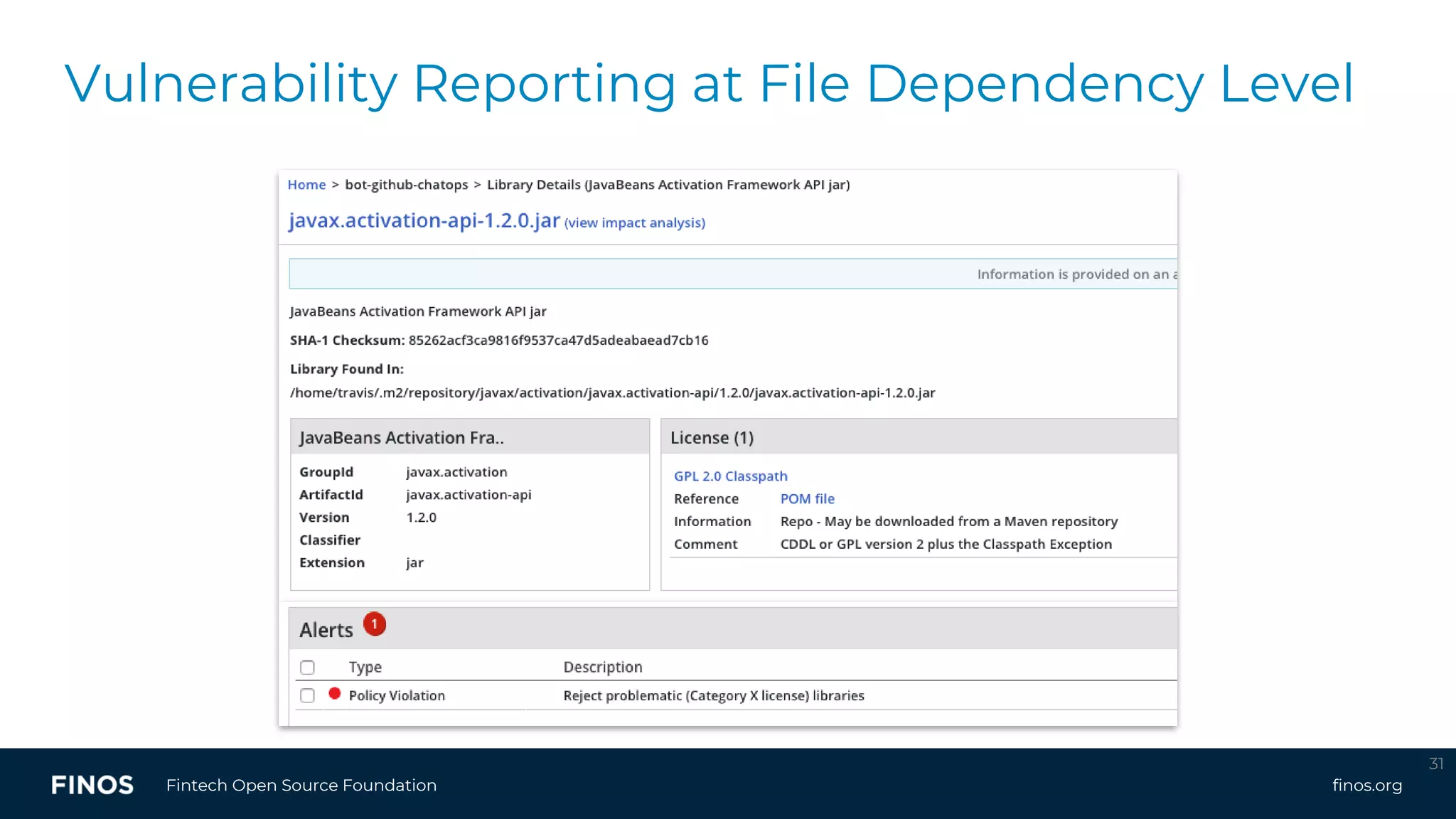The width and height of the screenshot is (1456, 819).
Task: Click finos.org in the footer
Action: tap(1367, 786)
